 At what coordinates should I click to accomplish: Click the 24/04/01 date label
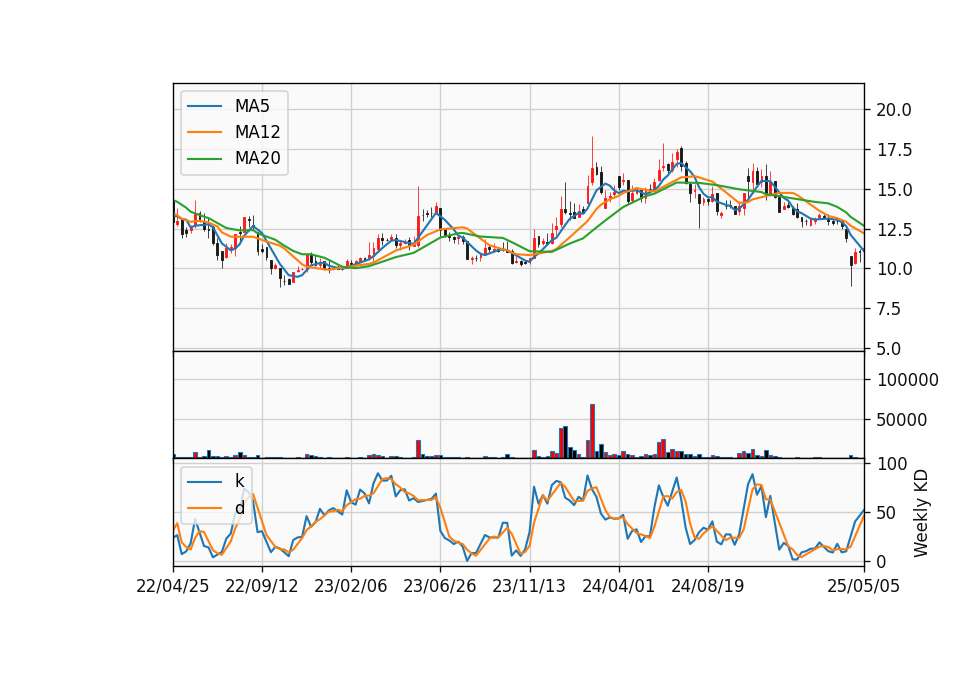point(618,586)
